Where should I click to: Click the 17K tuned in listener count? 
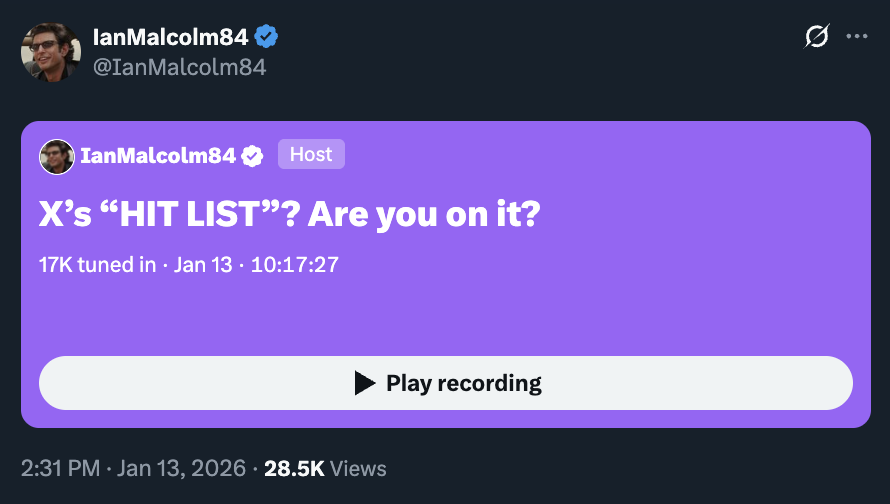pos(97,265)
